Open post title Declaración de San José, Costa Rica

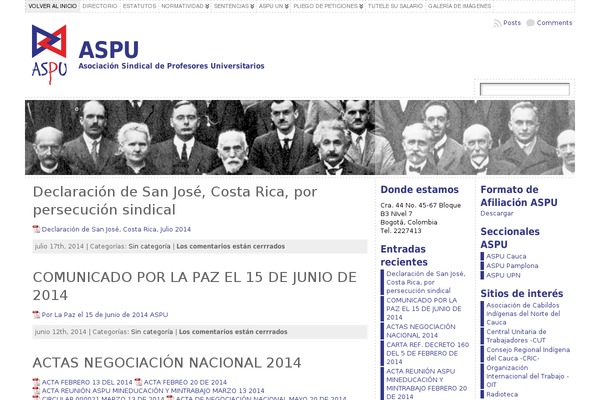[175, 201]
